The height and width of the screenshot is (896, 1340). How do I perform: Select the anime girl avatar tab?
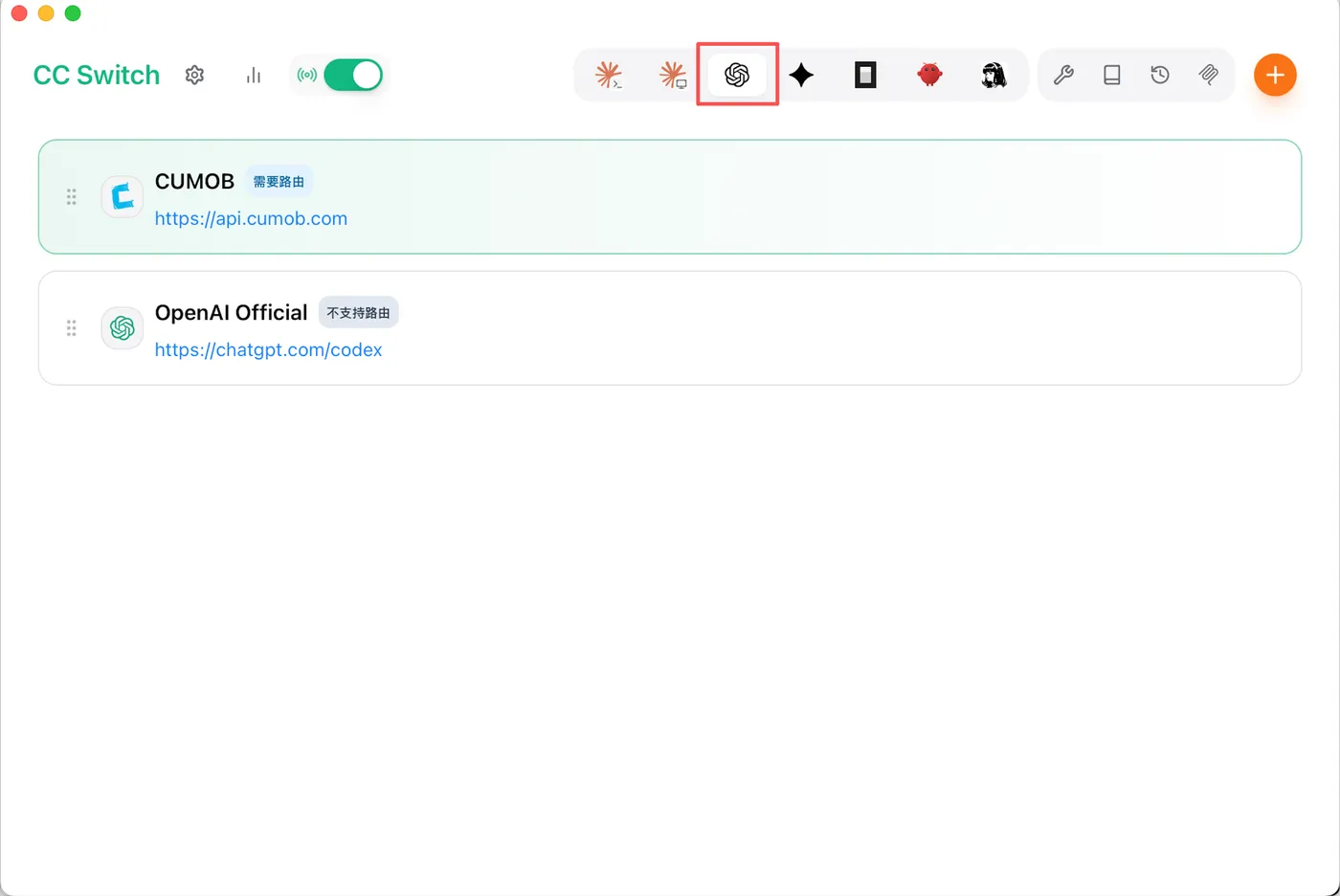994,75
